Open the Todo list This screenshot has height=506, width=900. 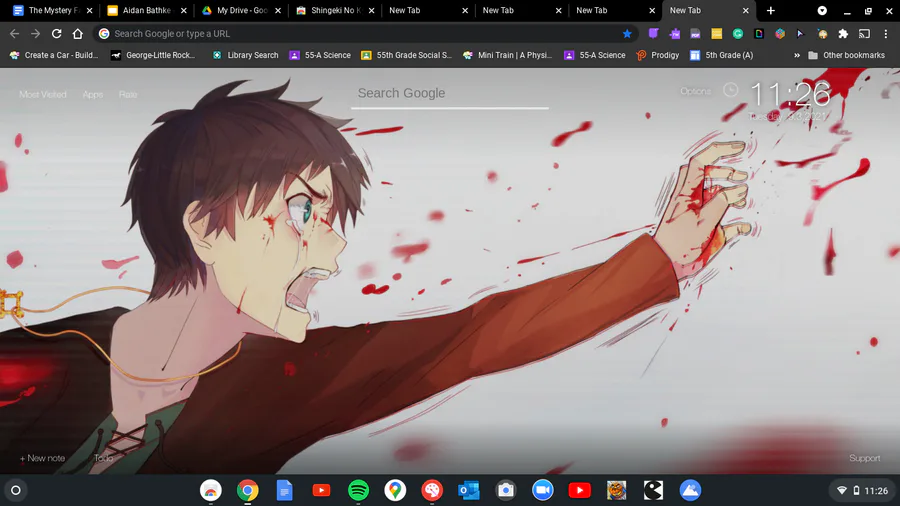[103, 458]
